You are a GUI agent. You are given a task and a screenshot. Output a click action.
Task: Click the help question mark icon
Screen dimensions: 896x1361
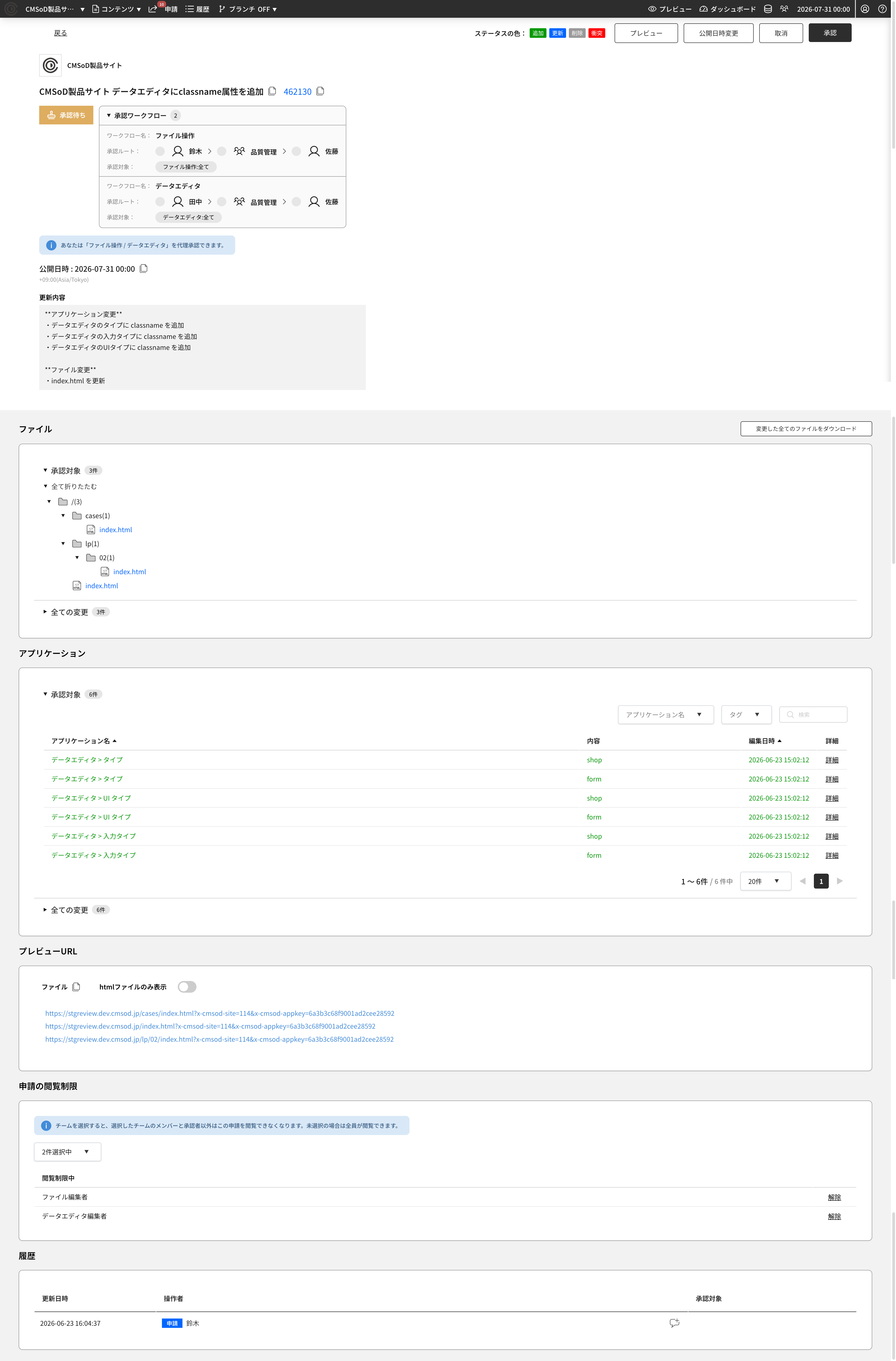coord(882,9)
